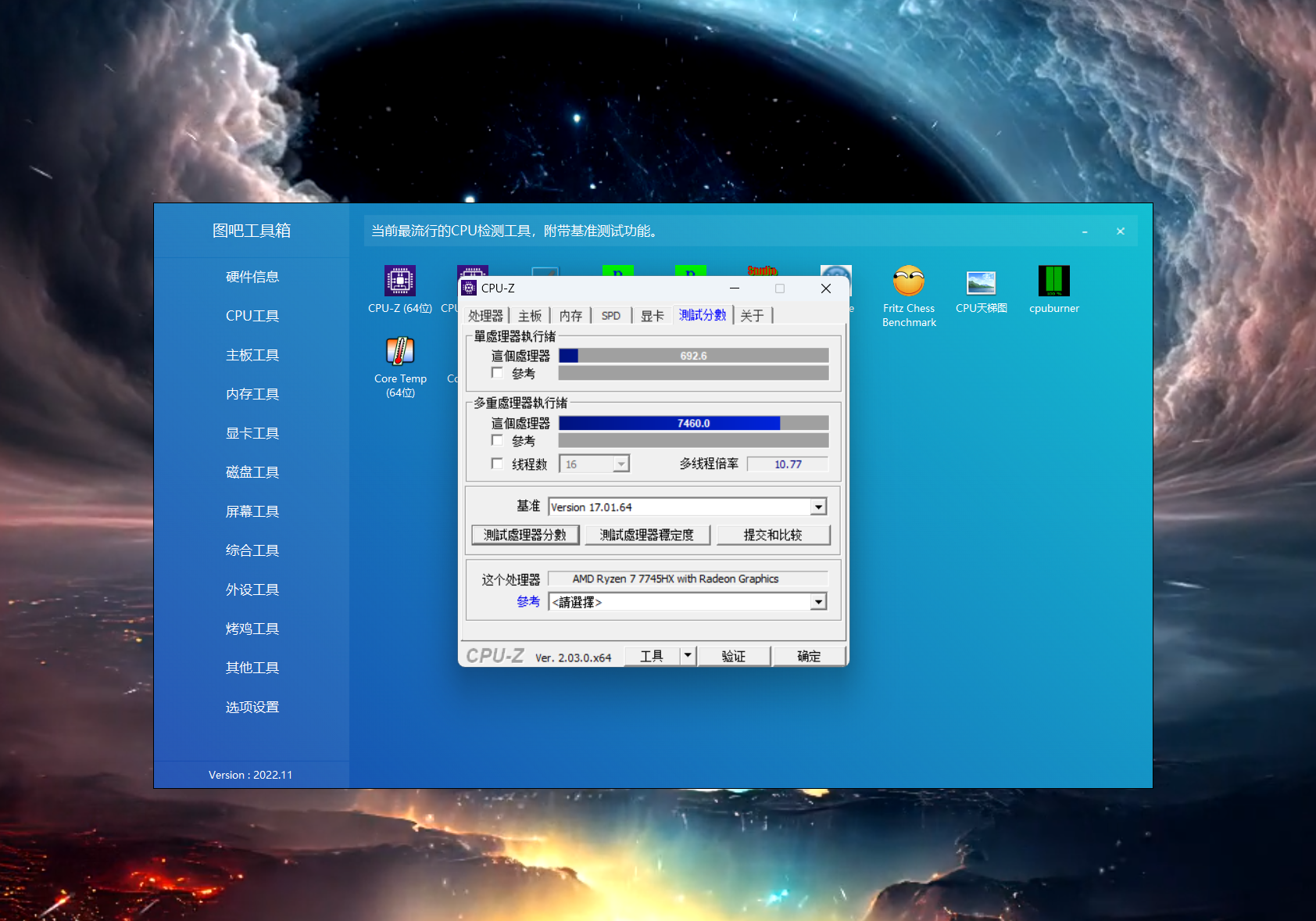
Task: Switch to the SPD tab
Action: (x=611, y=316)
